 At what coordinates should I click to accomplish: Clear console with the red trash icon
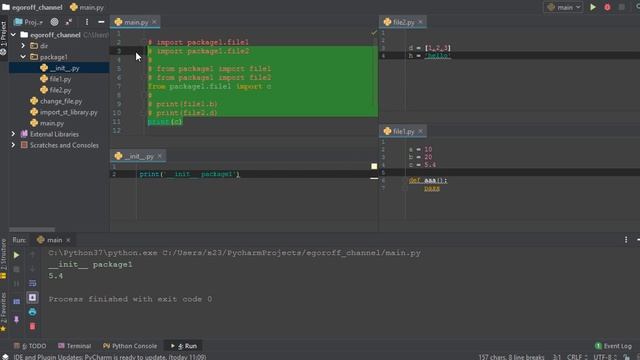[x=33, y=326]
